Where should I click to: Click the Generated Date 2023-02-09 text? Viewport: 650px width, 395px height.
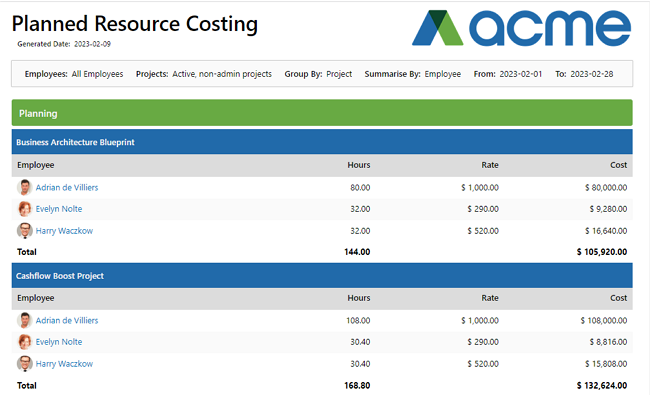(64, 44)
